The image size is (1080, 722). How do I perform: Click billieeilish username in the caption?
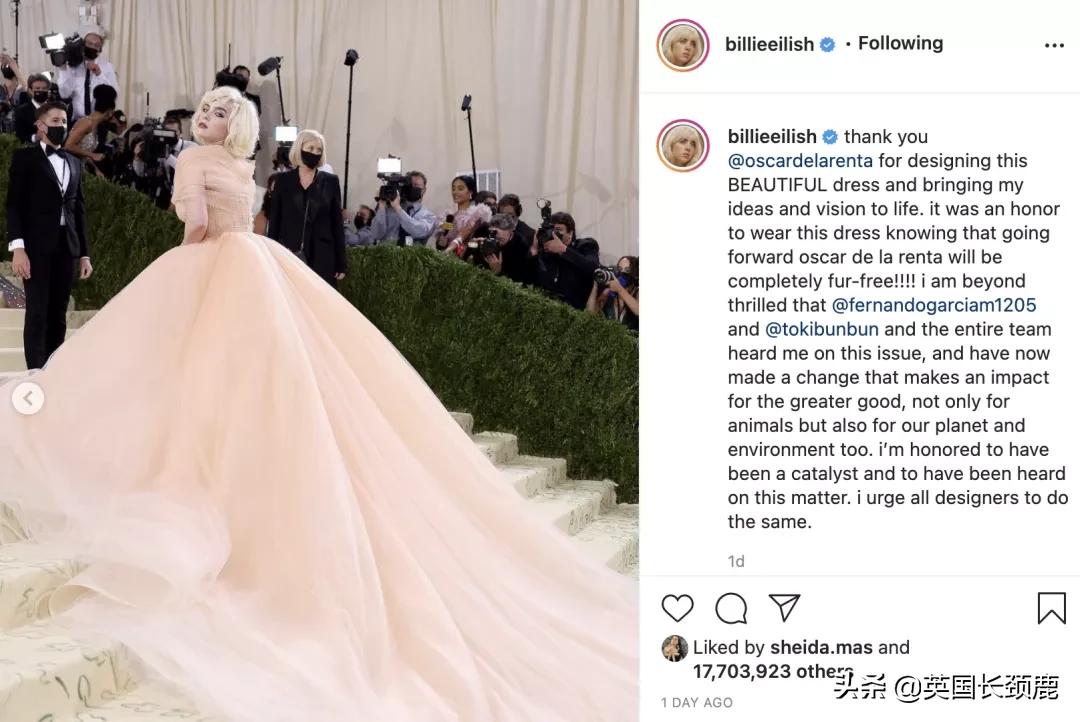(x=772, y=136)
